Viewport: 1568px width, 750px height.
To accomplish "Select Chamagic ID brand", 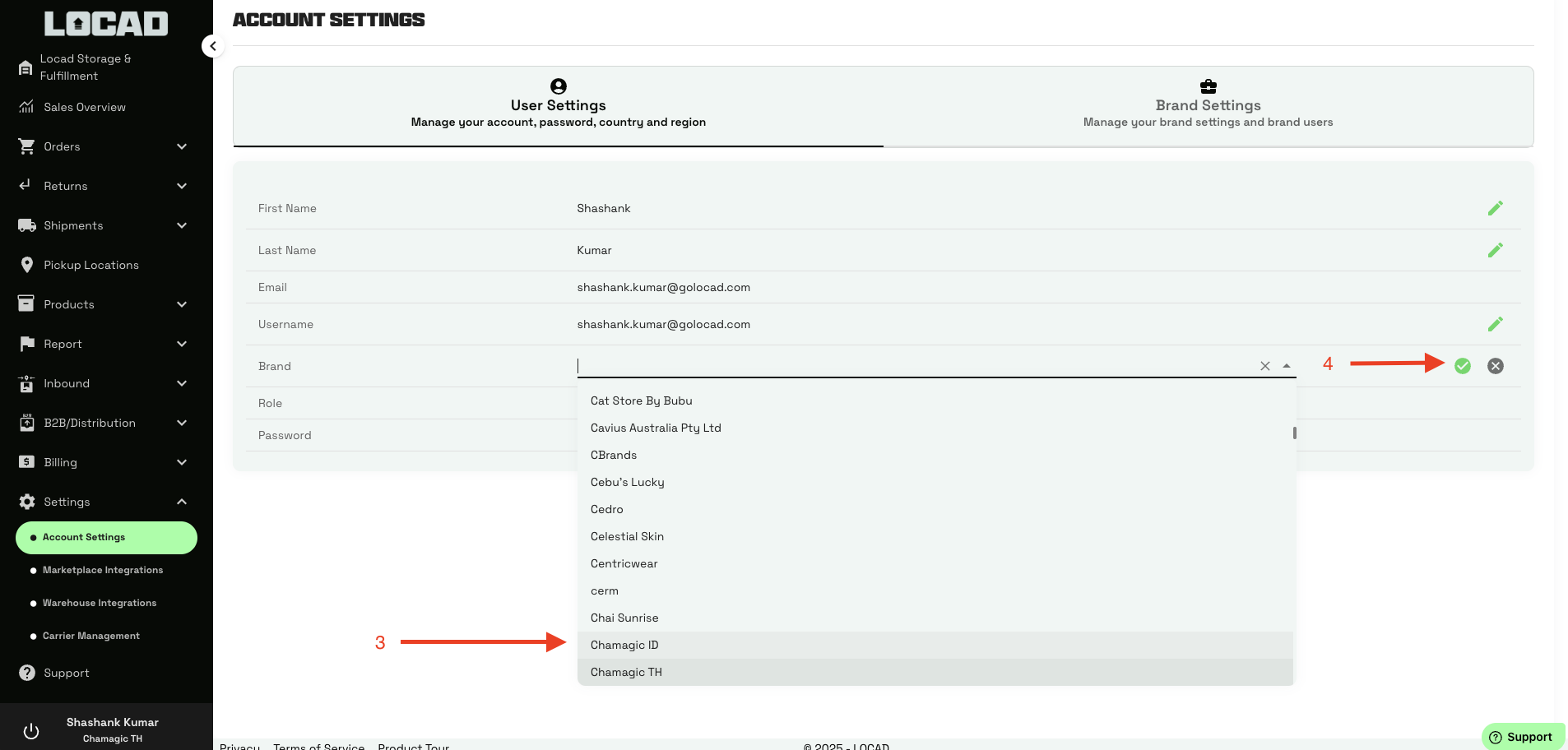I will pyautogui.click(x=935, y=645).
